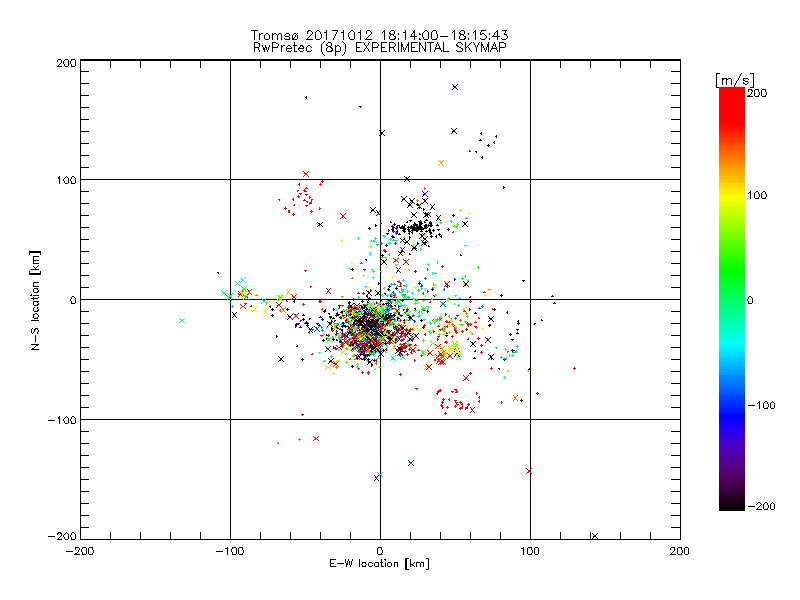Click the colorbar label '100'
This screenshot has width=800, height=600.
point(757,195)
